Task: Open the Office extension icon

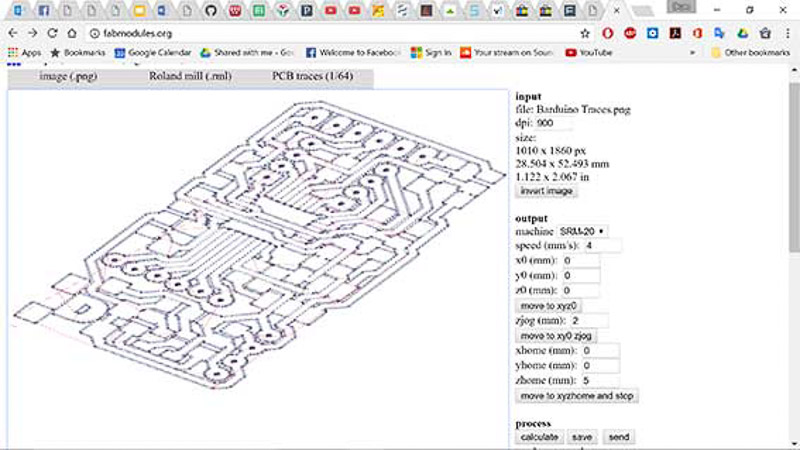Action: (x=697, y=33)
